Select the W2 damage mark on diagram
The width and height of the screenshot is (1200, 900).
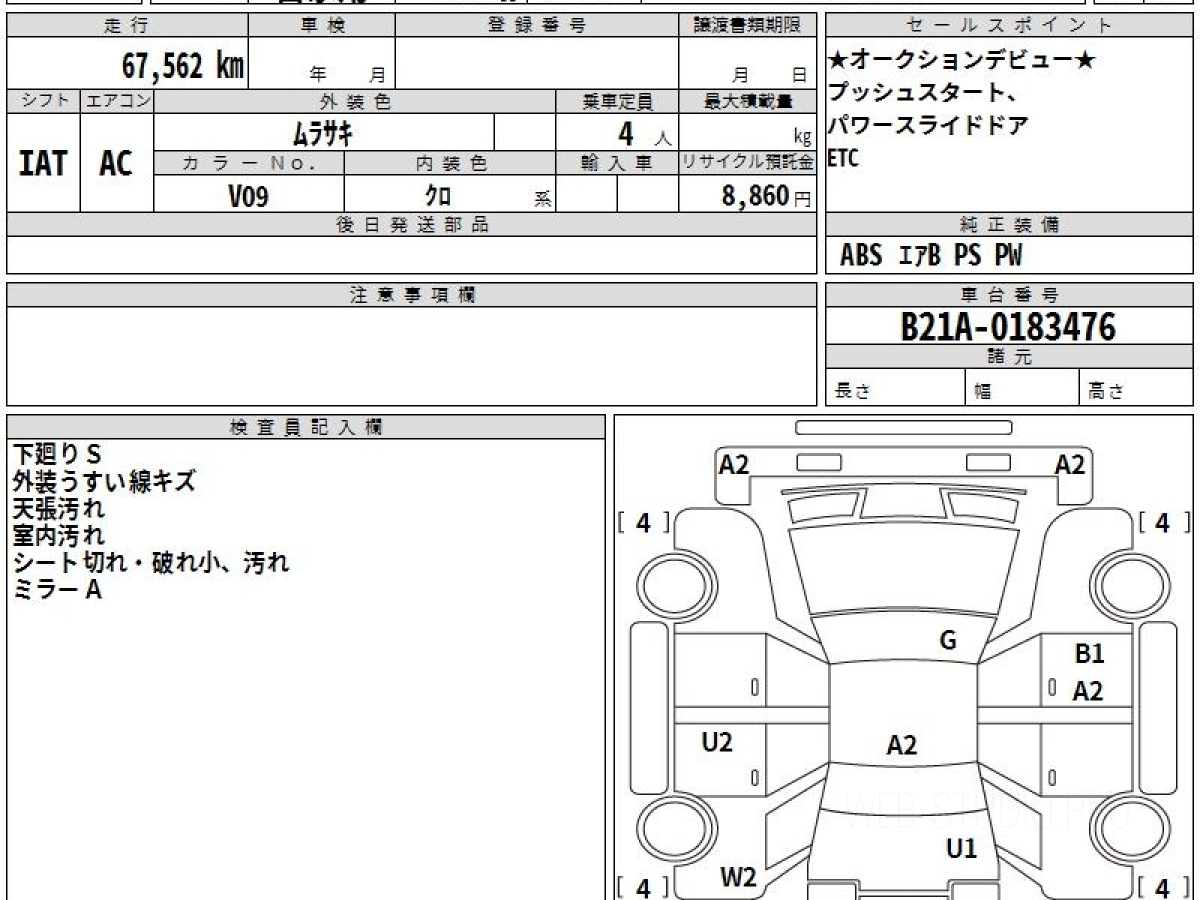pyautogui.click(x=738, y=878)
